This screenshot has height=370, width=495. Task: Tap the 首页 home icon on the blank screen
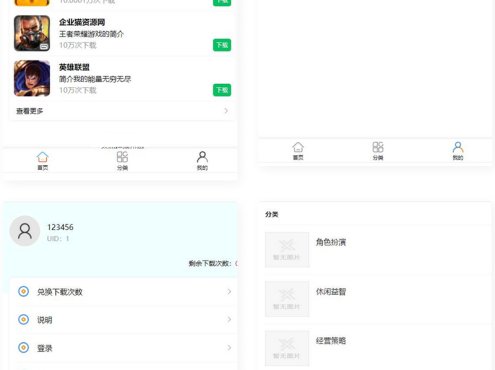click(x=298, y=147)
